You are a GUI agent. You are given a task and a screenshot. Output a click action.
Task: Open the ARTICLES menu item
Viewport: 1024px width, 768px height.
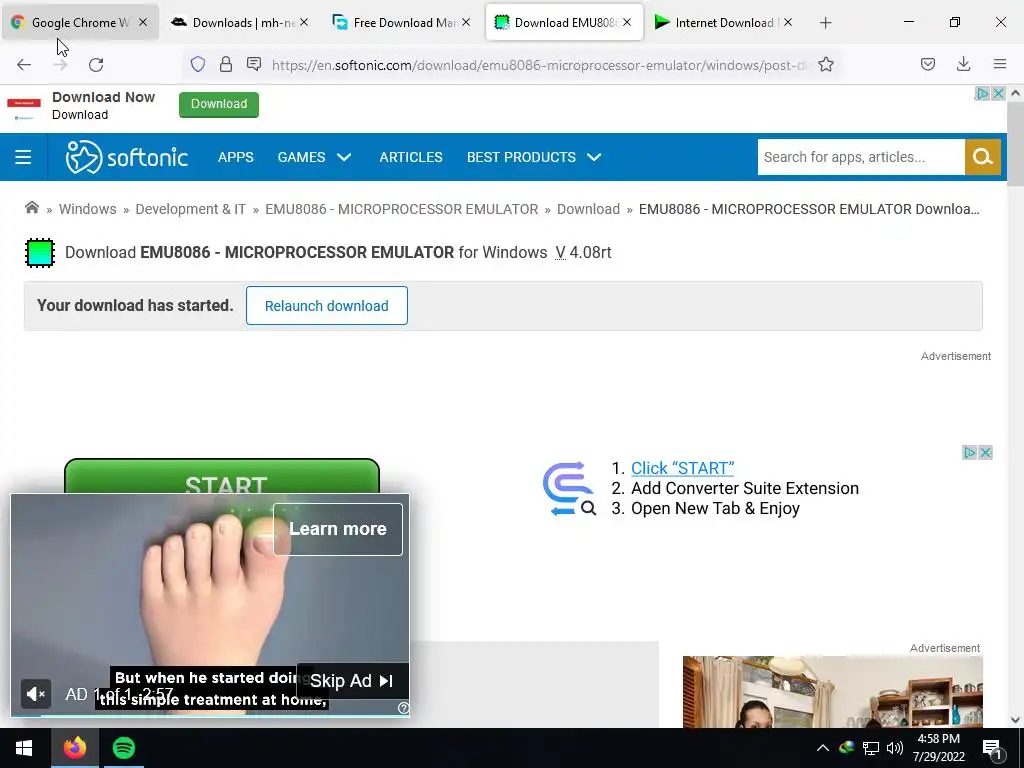pyautogui.click(x=411, y=157)
